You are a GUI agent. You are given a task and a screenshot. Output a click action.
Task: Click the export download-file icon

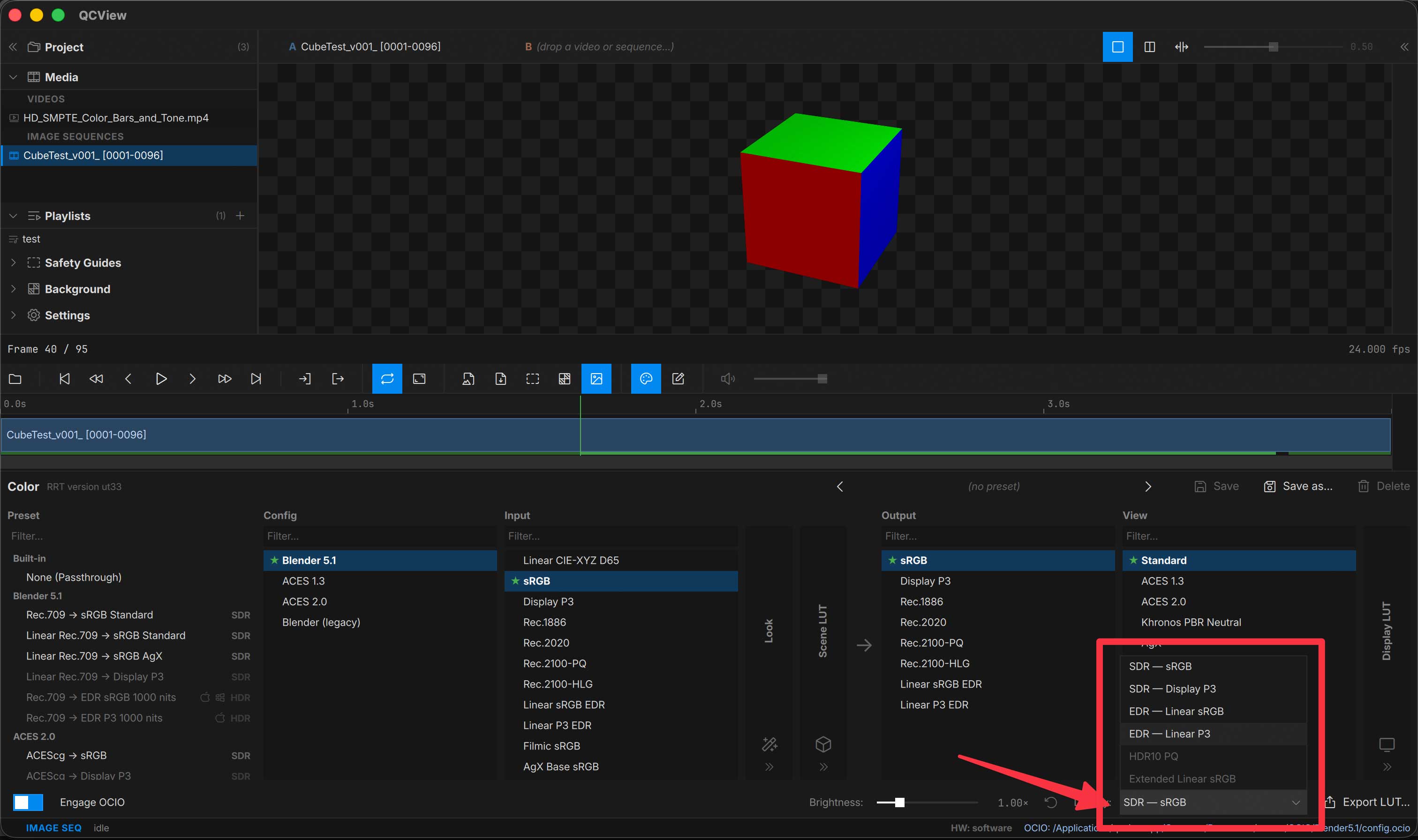[x=500, y=379]
